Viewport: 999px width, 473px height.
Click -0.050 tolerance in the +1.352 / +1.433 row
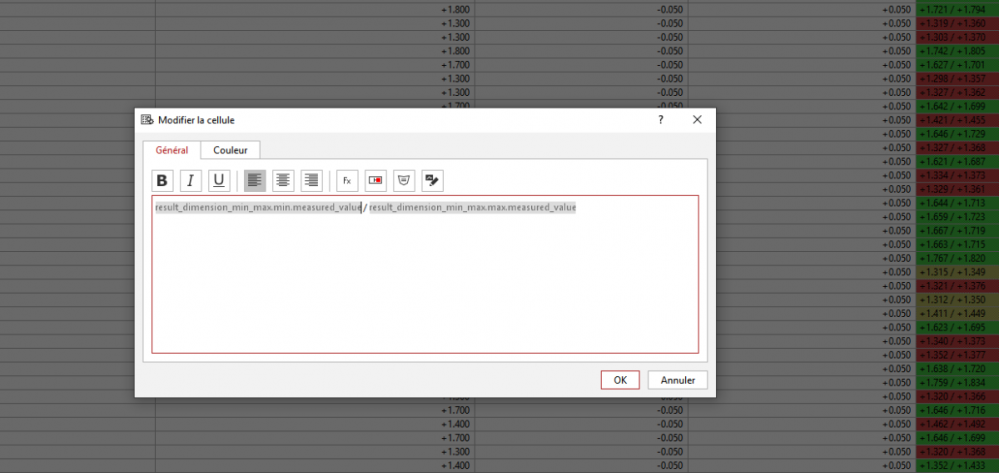click(x=670, y=465)
